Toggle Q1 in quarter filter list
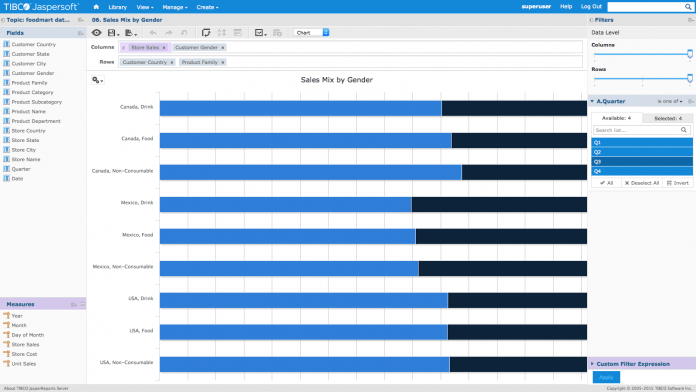 (x=642, y=143)
